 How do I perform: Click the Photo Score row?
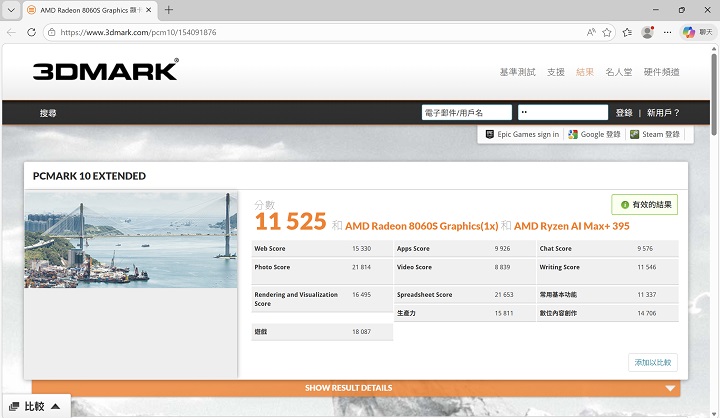tap(322, 271)
